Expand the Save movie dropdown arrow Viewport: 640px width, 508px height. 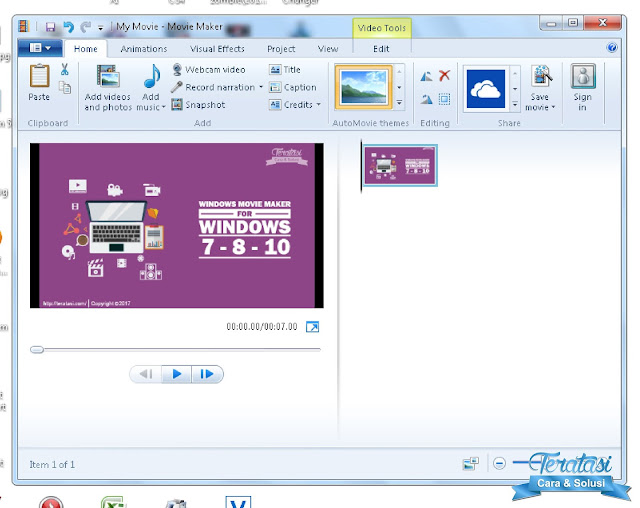(x=553, y=107)
